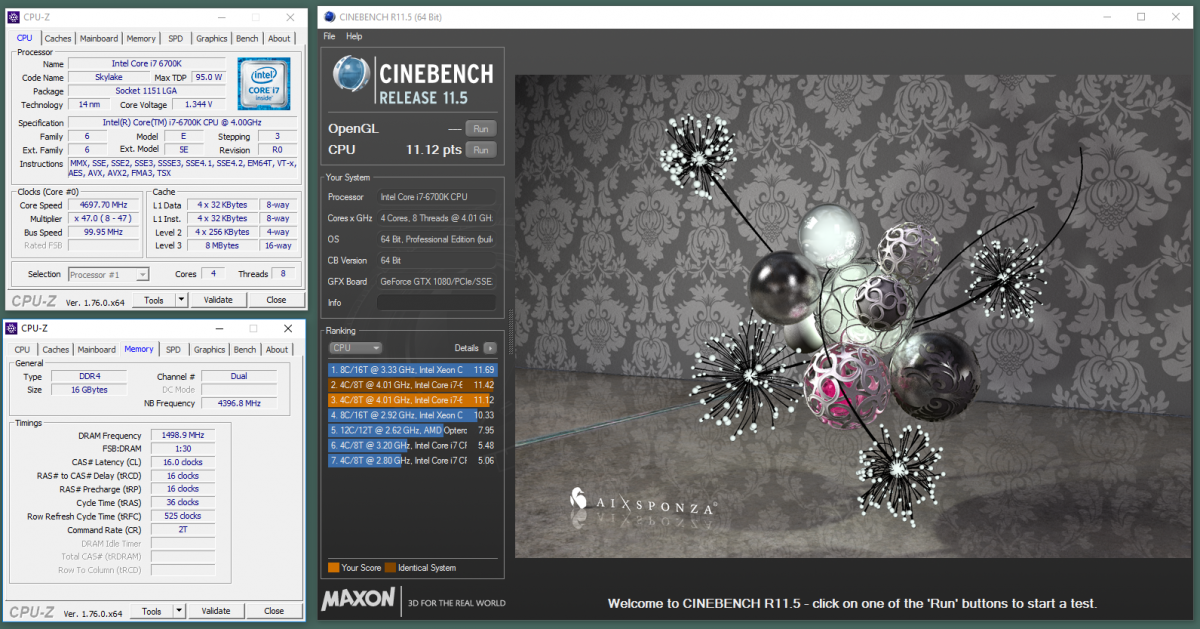Open the CPU ranking type dropdown
The width and height of the screenshot is (1200, 629).
[356, 348]
